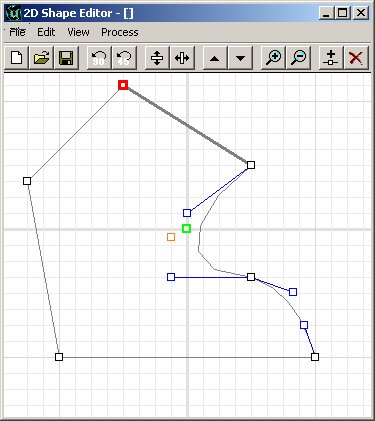Select the orange pivot handle
375x421 pixels.
click(171, 237)
